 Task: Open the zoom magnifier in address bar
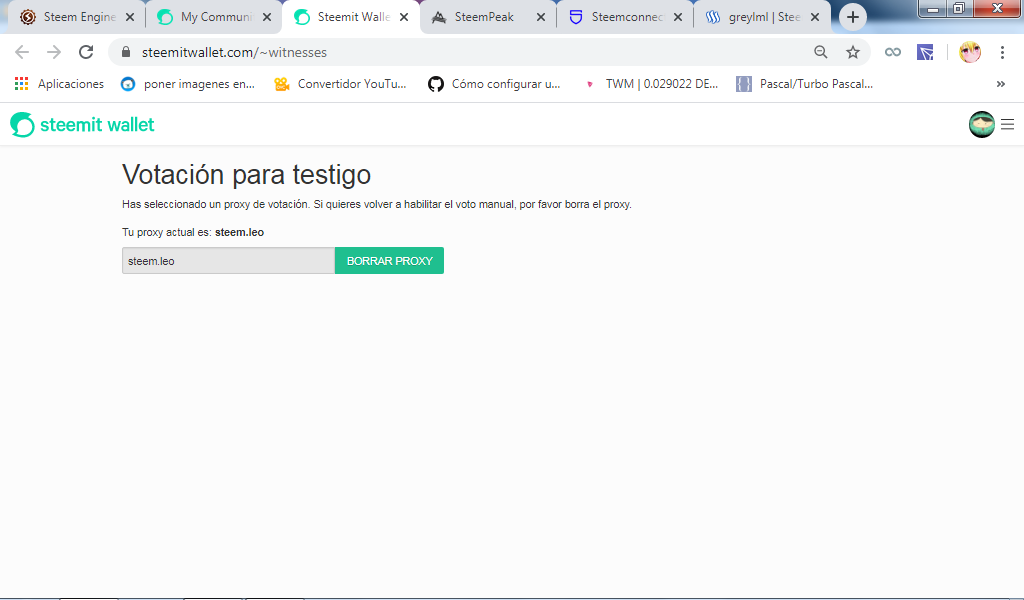[x=821, y=52]
